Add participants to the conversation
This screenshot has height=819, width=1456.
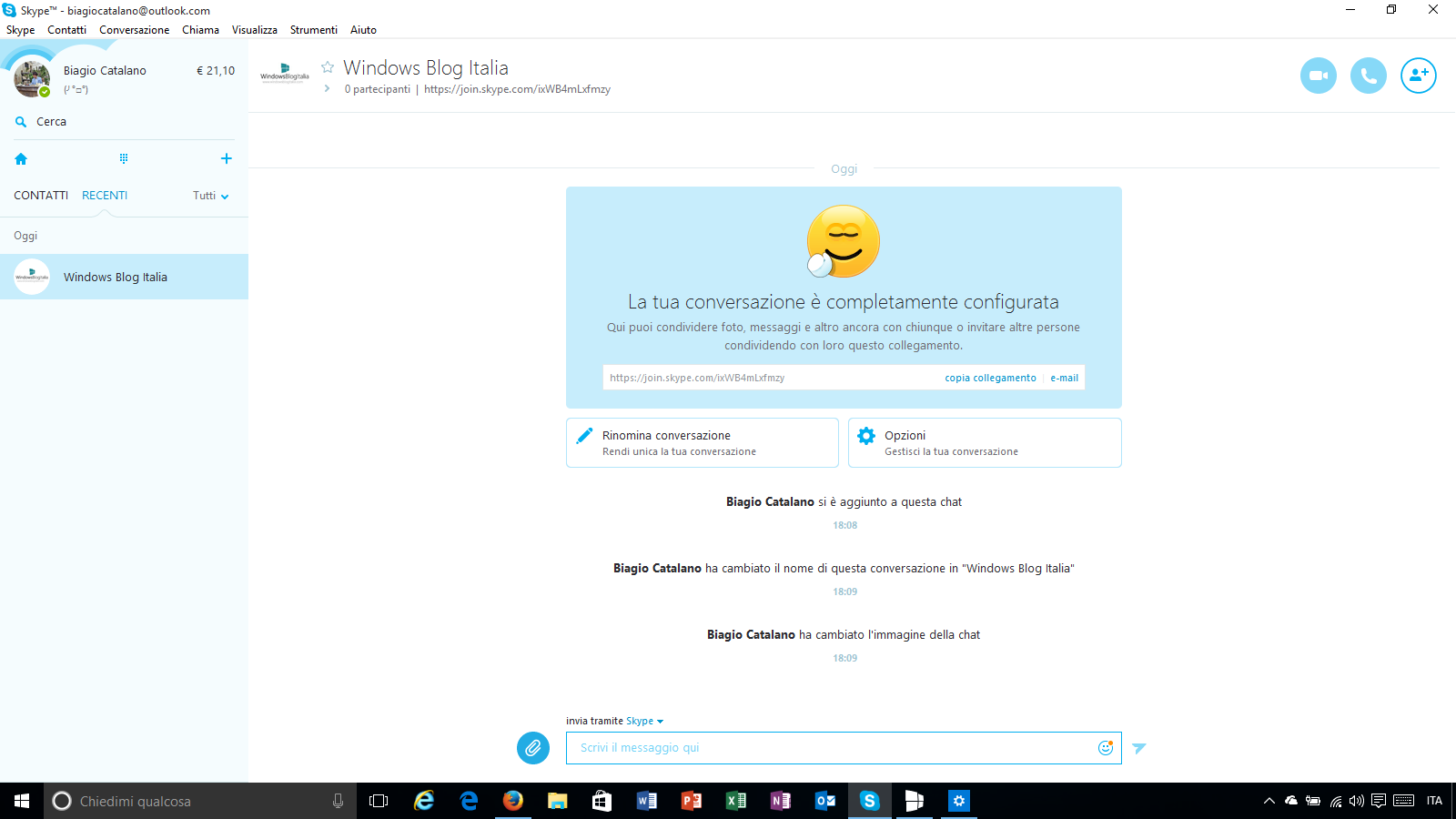1418,76
